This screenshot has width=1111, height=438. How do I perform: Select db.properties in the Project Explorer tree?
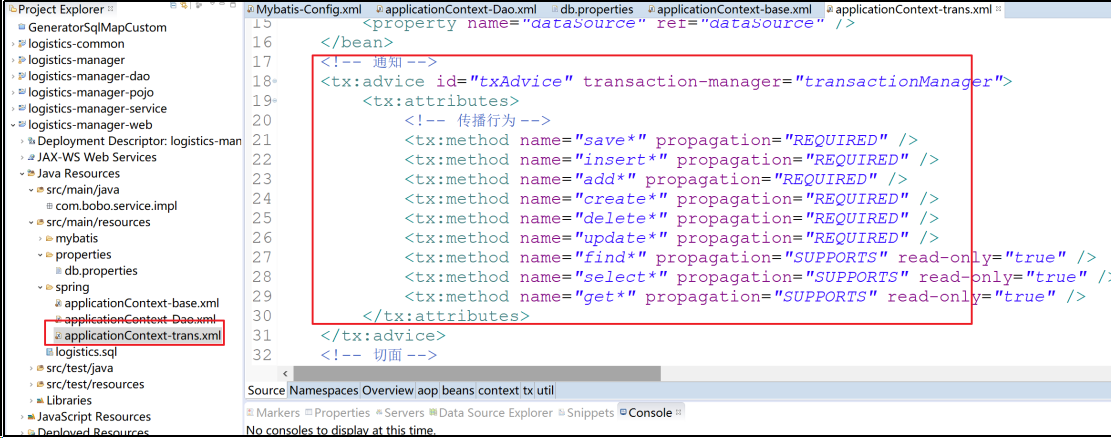point(101,271)
